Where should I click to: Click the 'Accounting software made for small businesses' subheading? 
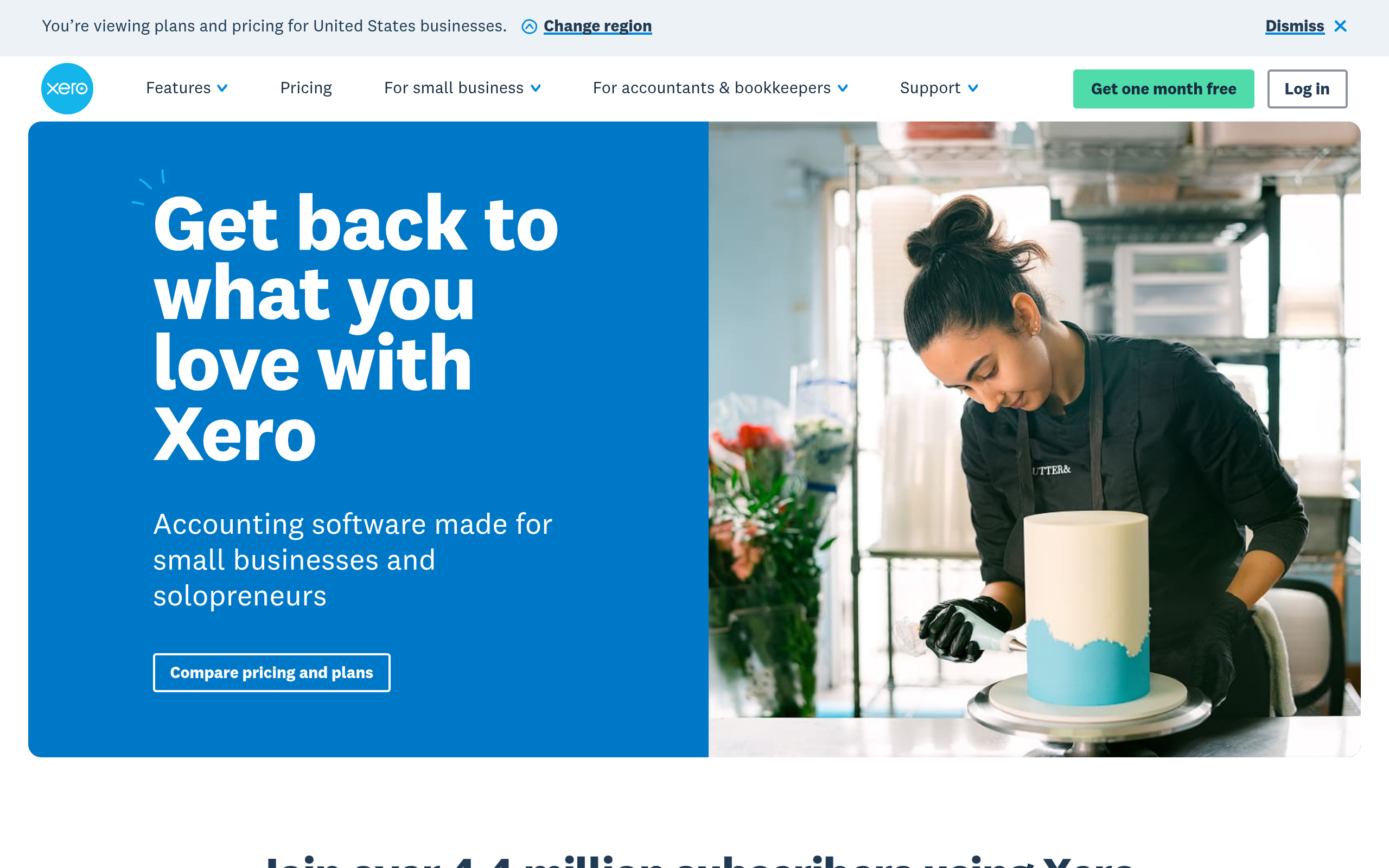coord(353,560)
